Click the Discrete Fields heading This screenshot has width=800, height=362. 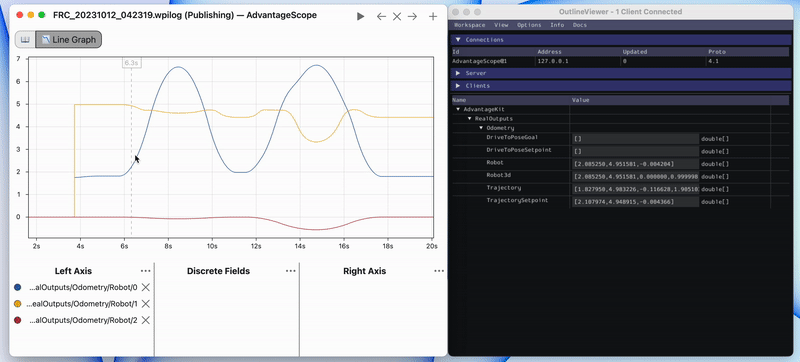pyautogui.click(x=218, y=271)
